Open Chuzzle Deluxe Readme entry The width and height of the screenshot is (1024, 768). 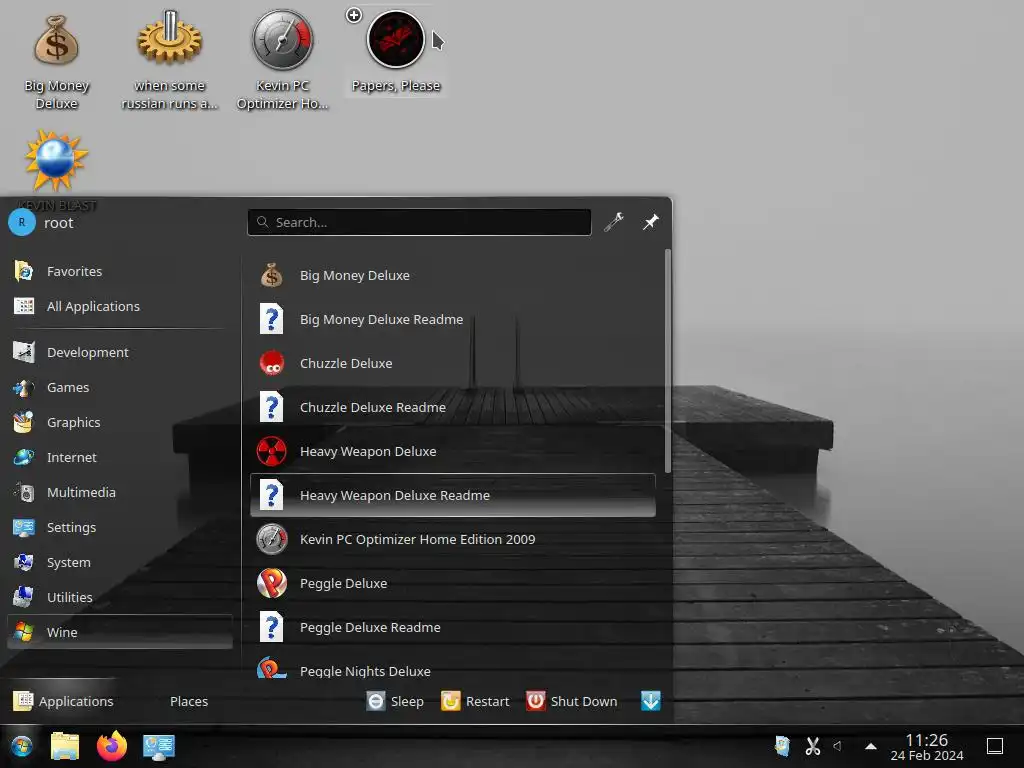[453, 408]
